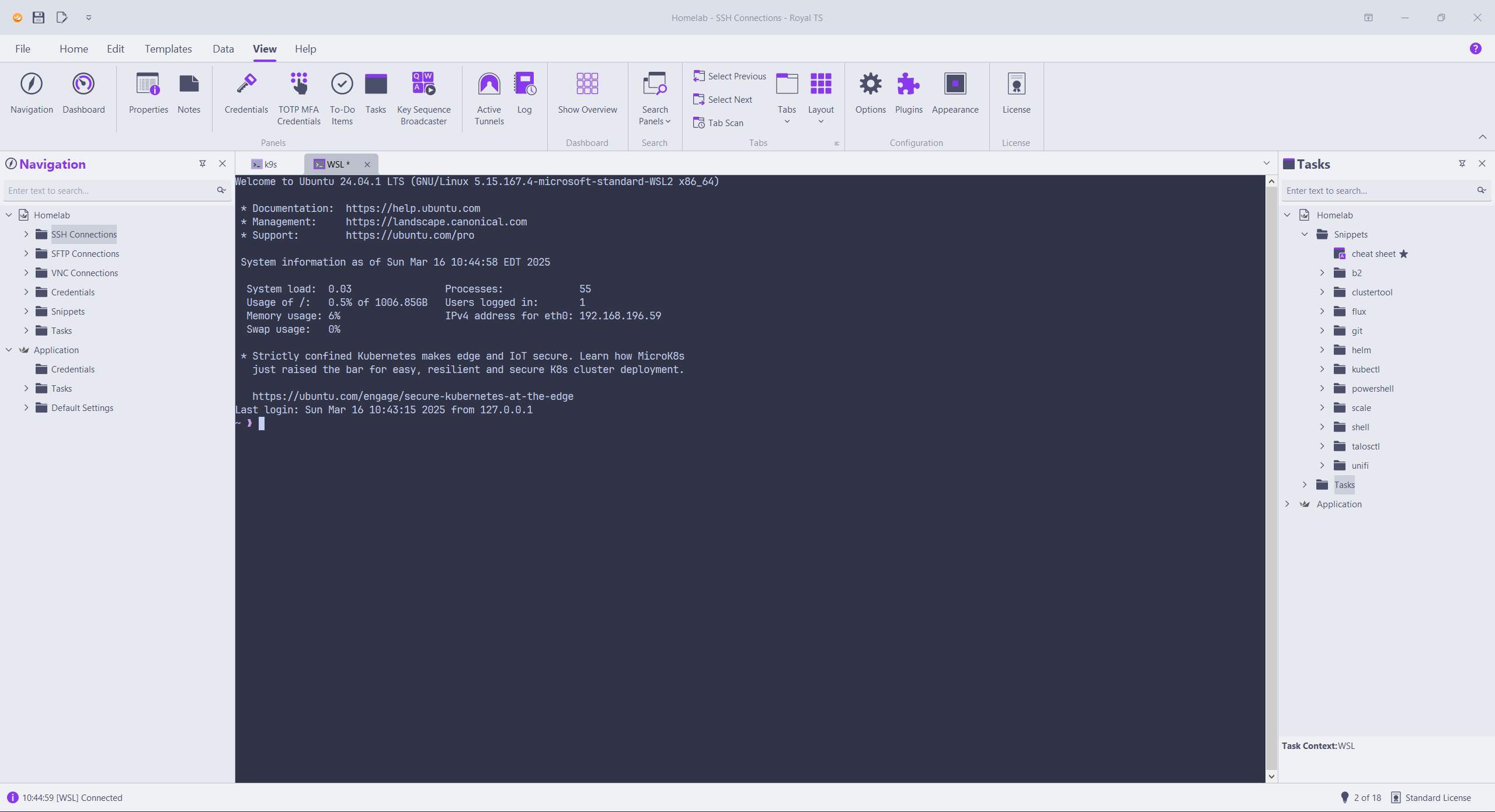Open the Layout dropdown
The width and height of the screenshot is (1495, 812).
[x=820, y=99]
